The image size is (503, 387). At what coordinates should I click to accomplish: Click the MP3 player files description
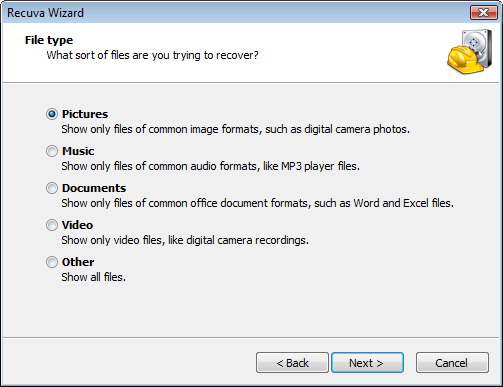211,166
